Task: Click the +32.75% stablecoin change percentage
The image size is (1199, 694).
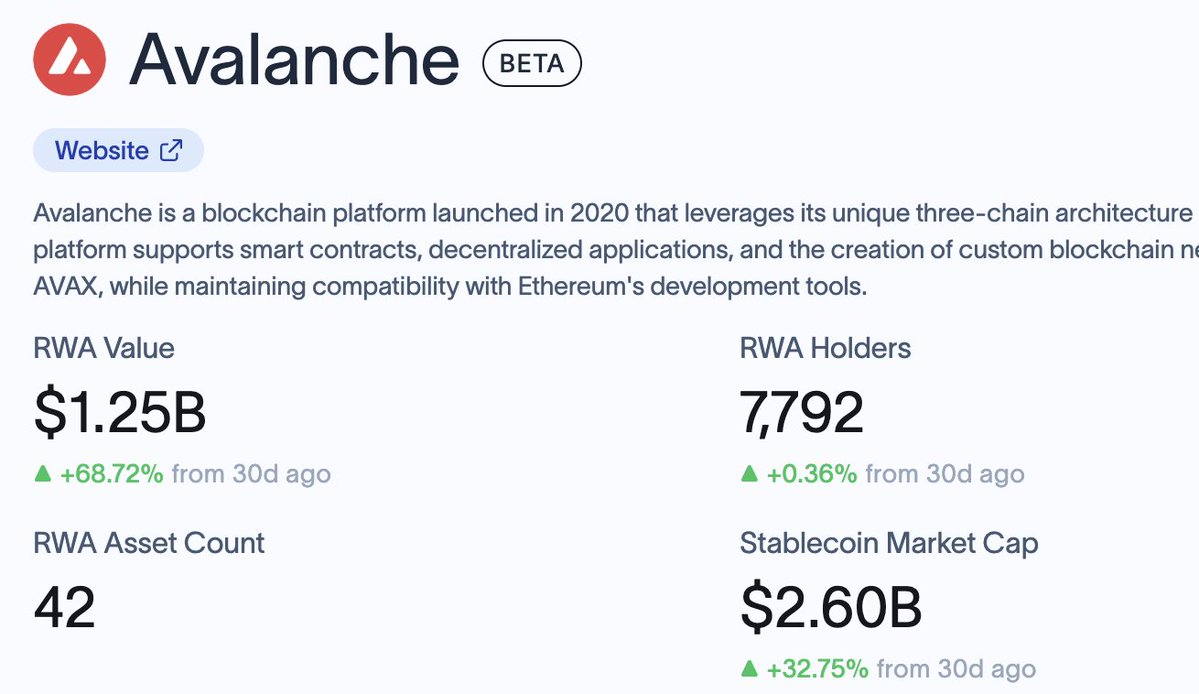Action: [817, 668]
